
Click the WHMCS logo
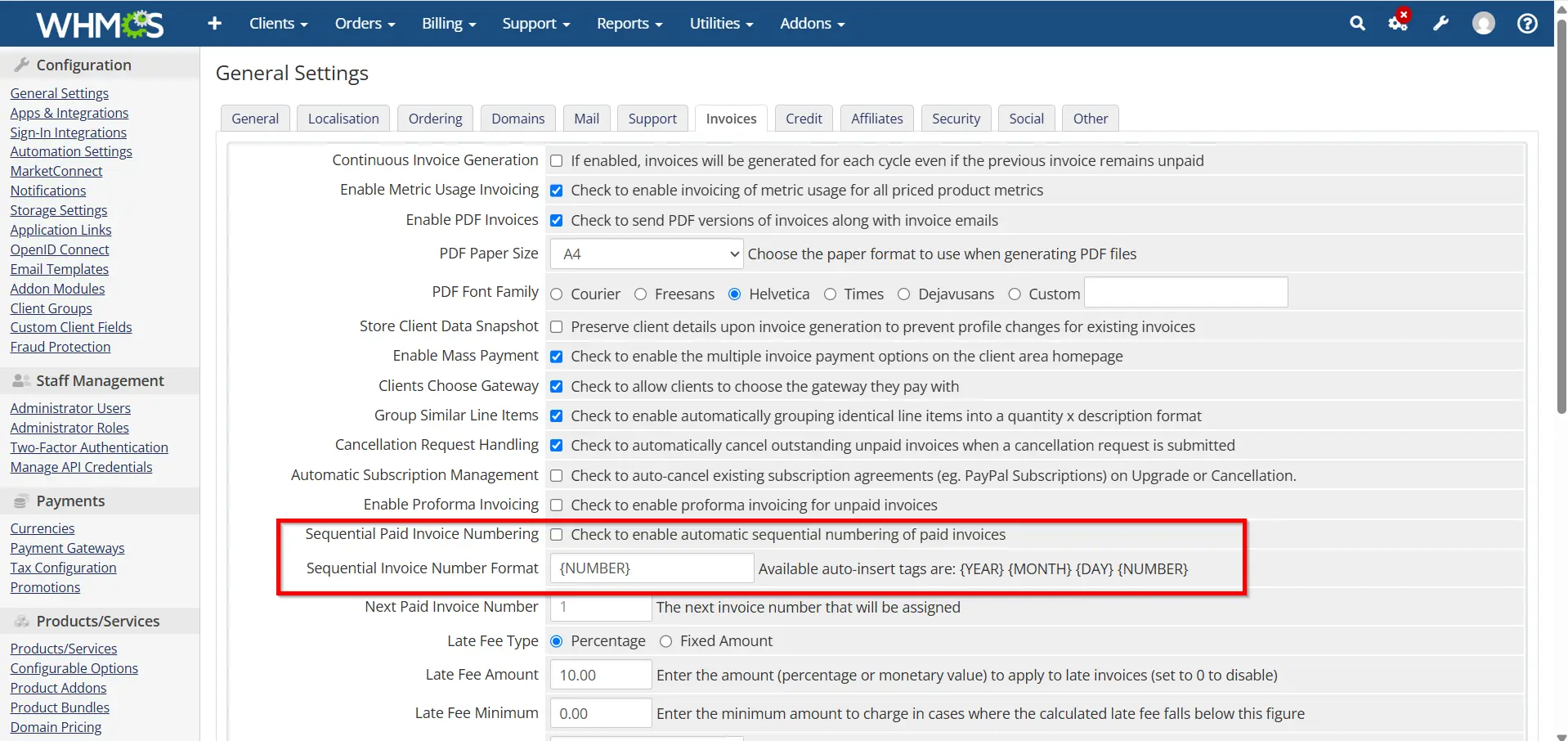100,24
